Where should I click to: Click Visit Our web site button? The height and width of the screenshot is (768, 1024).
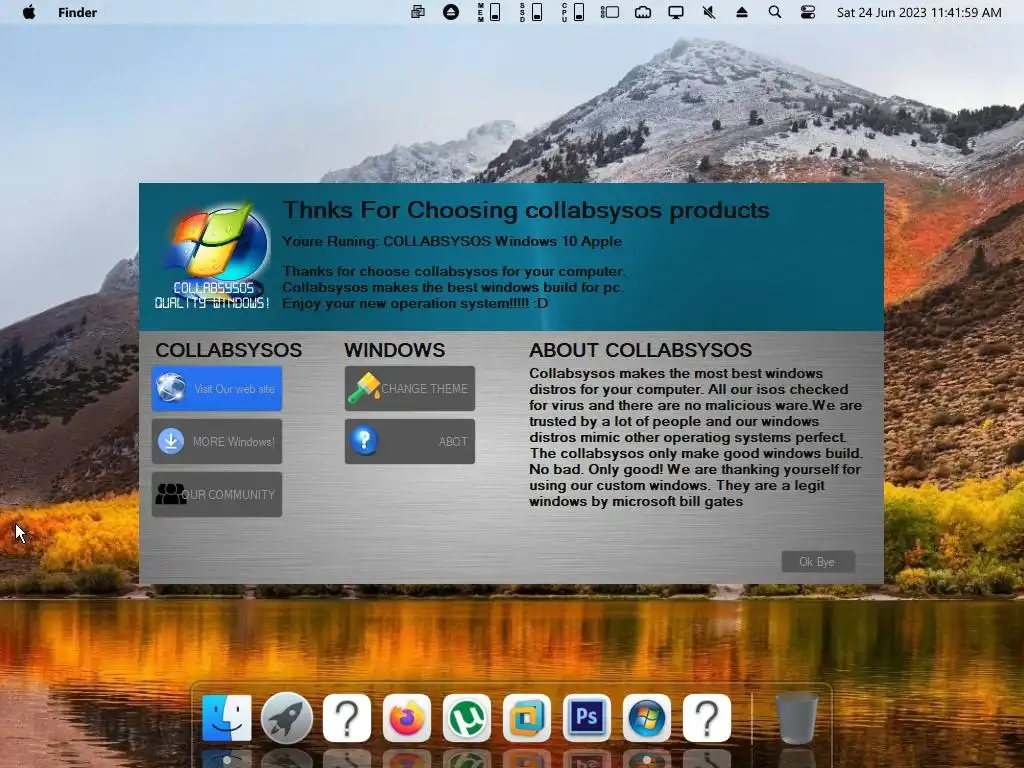217,389
